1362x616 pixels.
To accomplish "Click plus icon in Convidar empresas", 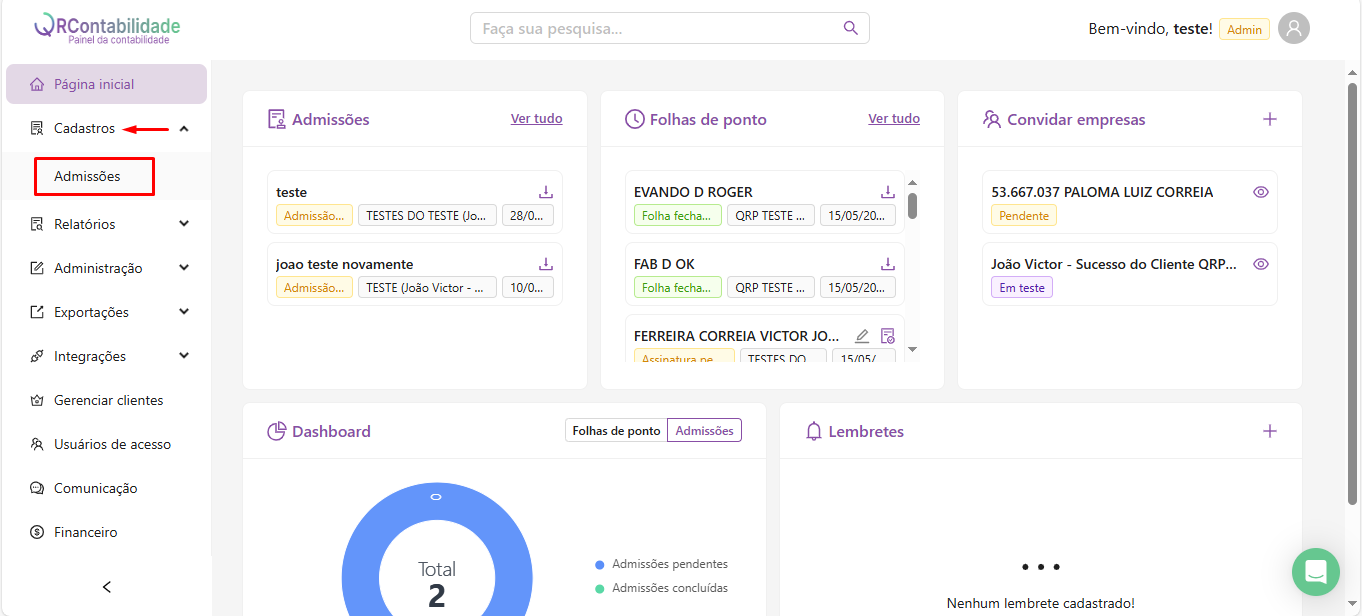I will 1270,119.
